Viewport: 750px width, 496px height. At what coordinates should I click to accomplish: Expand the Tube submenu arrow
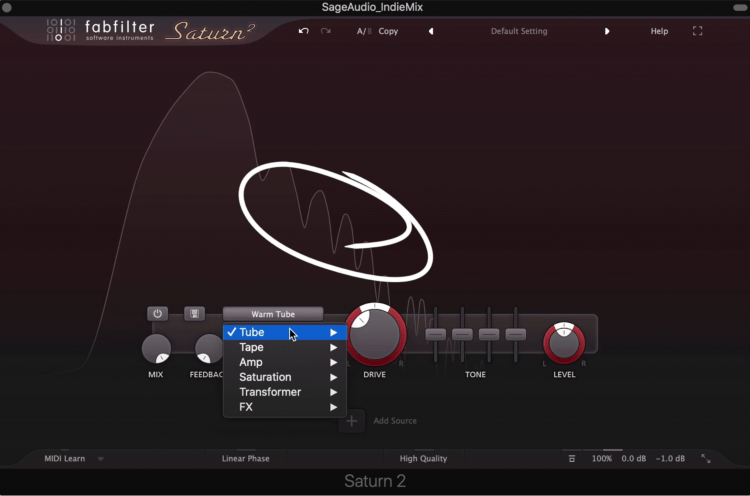click(x=333, y=332)
